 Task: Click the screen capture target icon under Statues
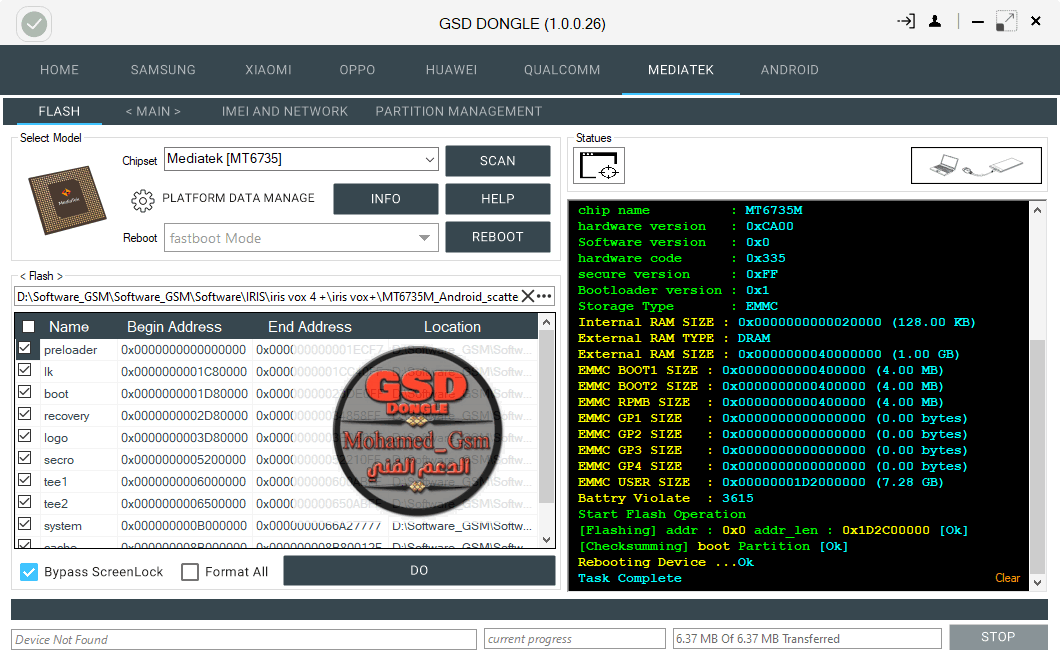pyautogui.click(x=599, y=165)
